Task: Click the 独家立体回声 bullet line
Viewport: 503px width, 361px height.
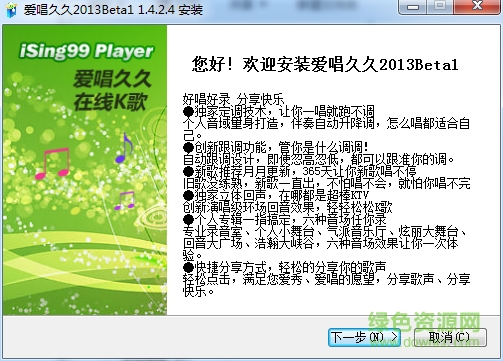Action: [276, 195]
